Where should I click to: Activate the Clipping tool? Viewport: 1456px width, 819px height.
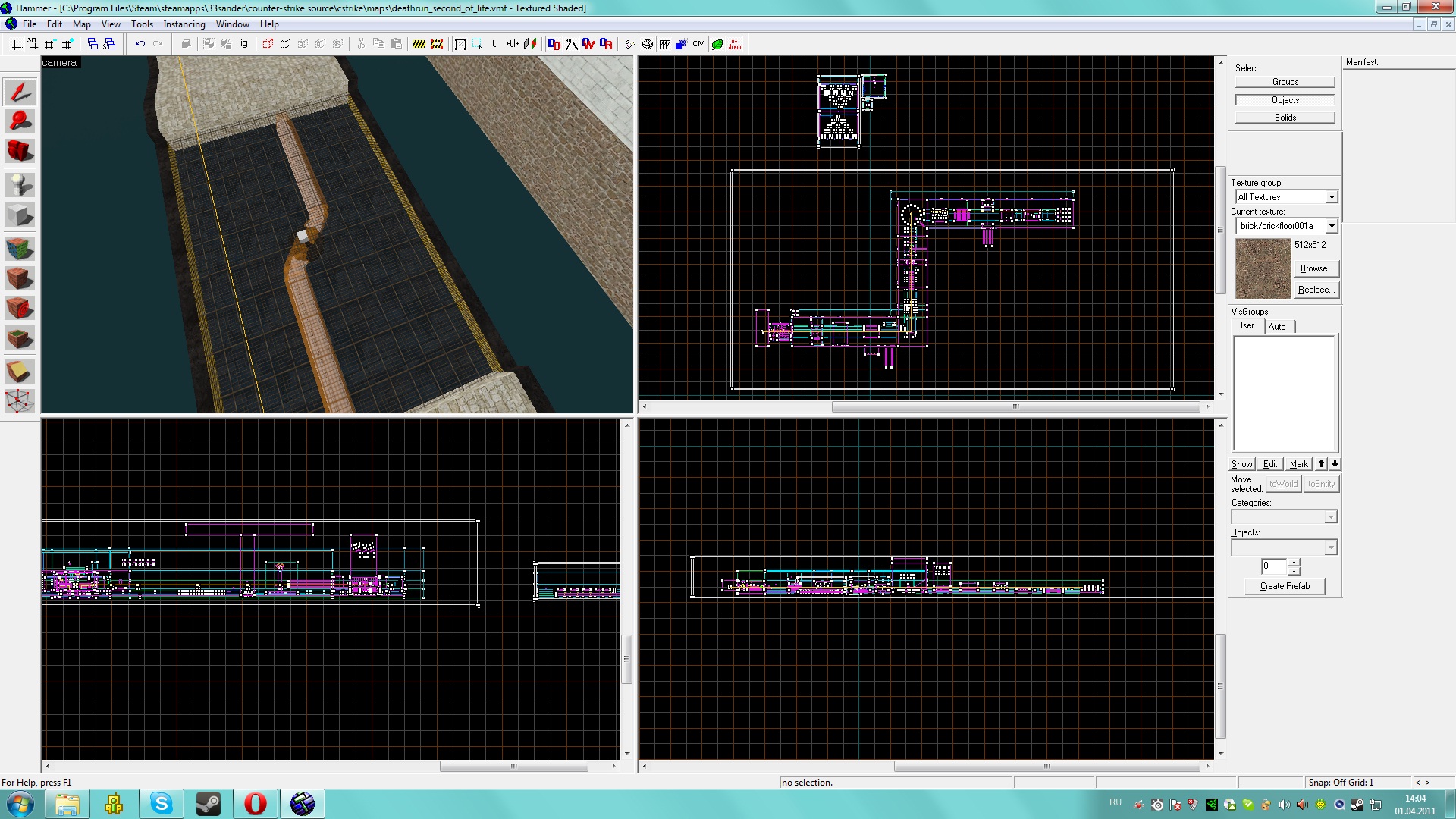20,371
